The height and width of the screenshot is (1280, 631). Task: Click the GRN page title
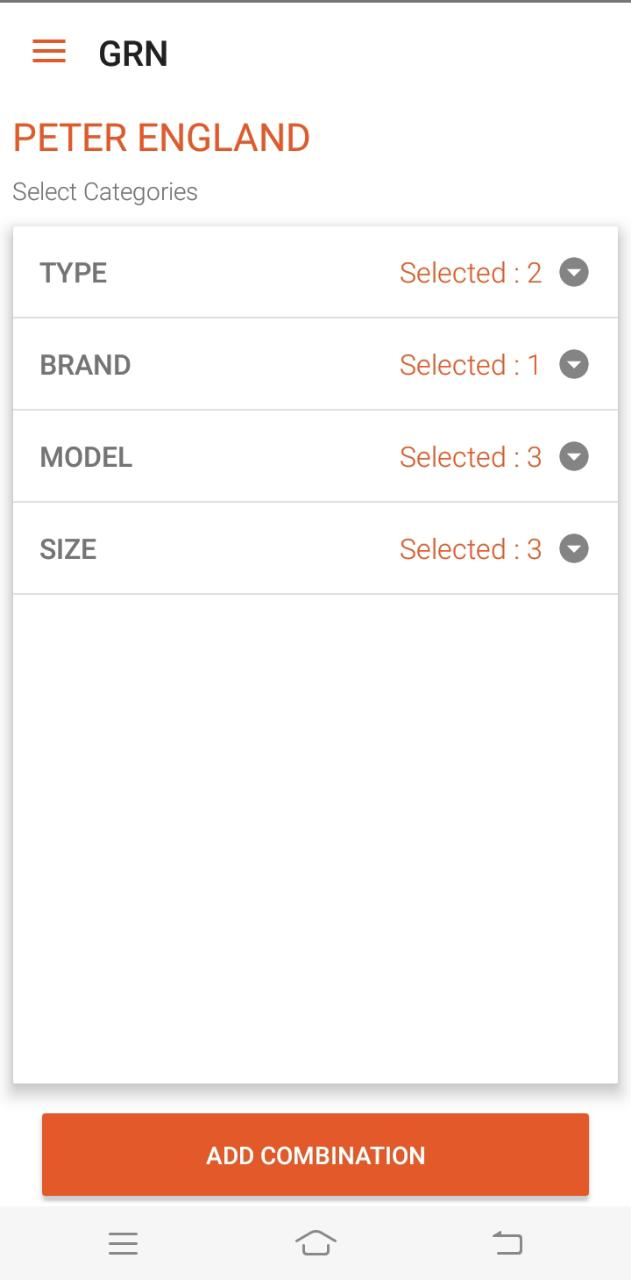pos(133,54)
